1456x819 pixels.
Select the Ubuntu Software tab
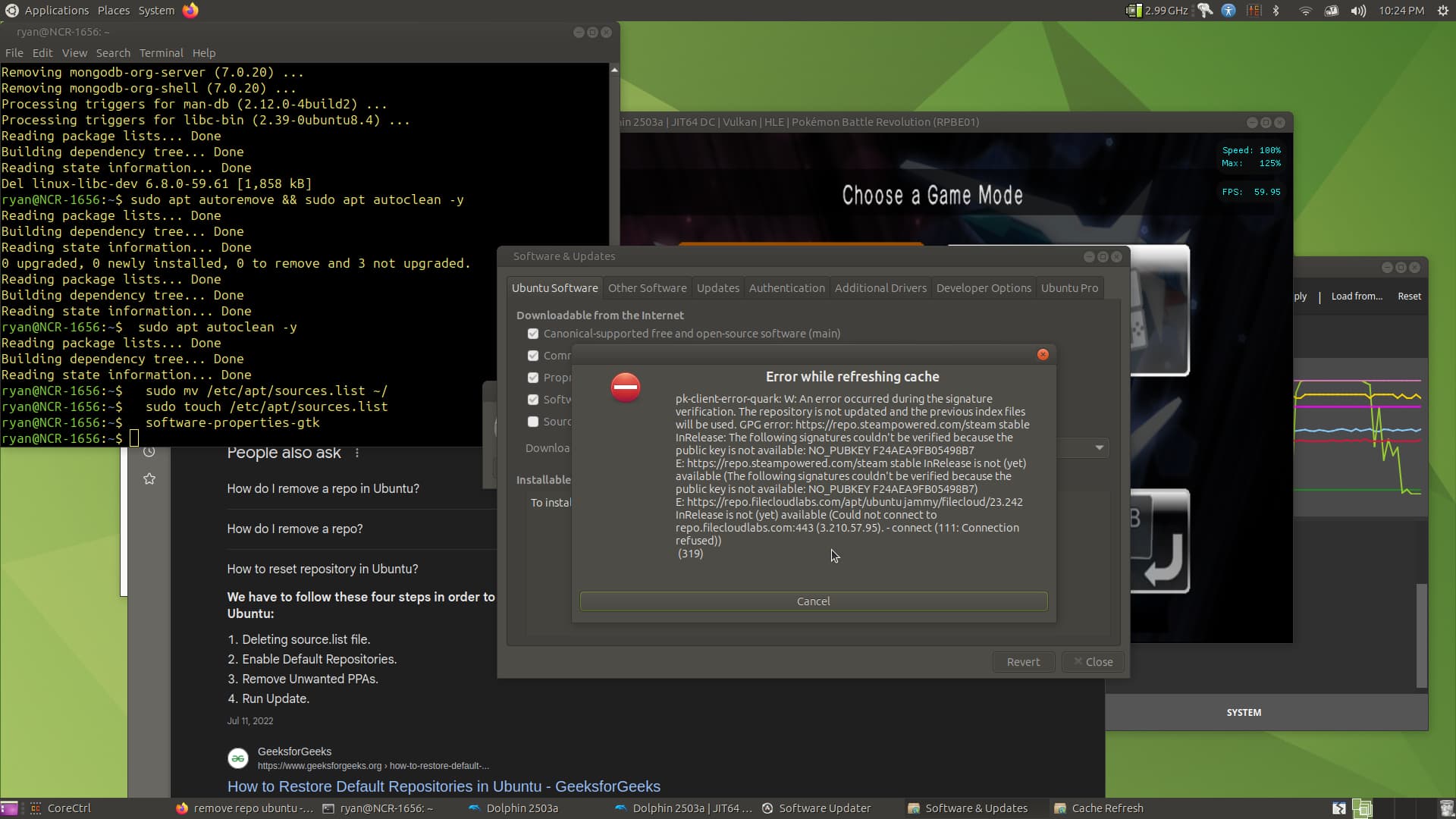tap(554, 288)
